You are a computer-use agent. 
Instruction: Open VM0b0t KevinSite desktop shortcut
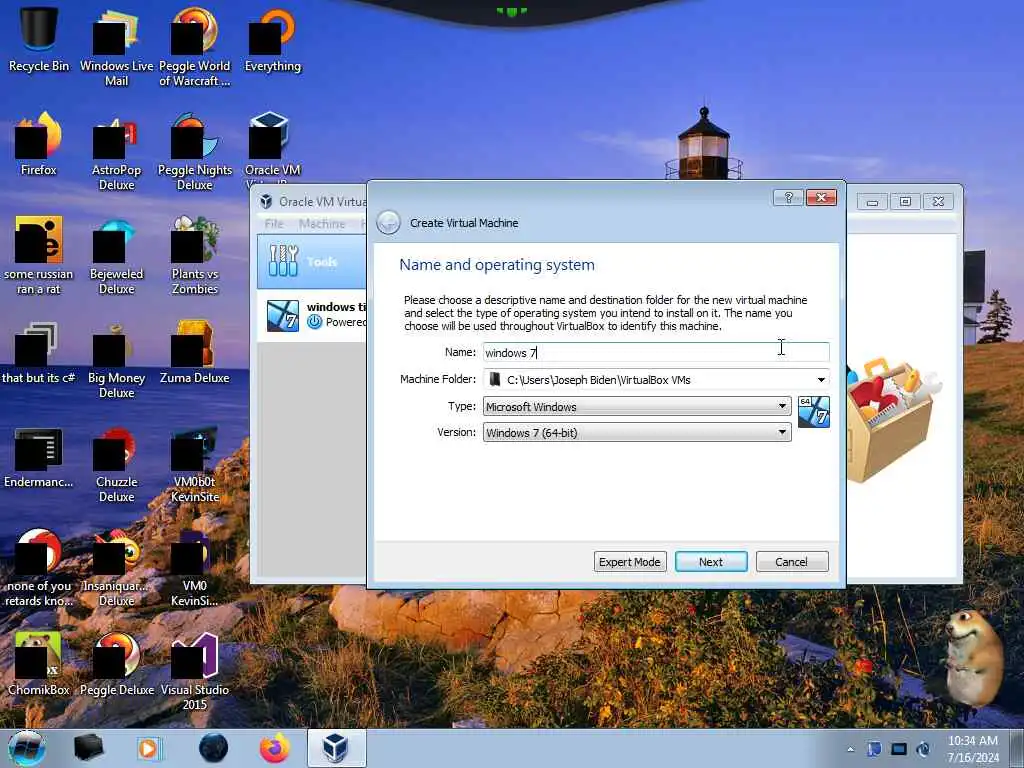(x=195, y=464)
